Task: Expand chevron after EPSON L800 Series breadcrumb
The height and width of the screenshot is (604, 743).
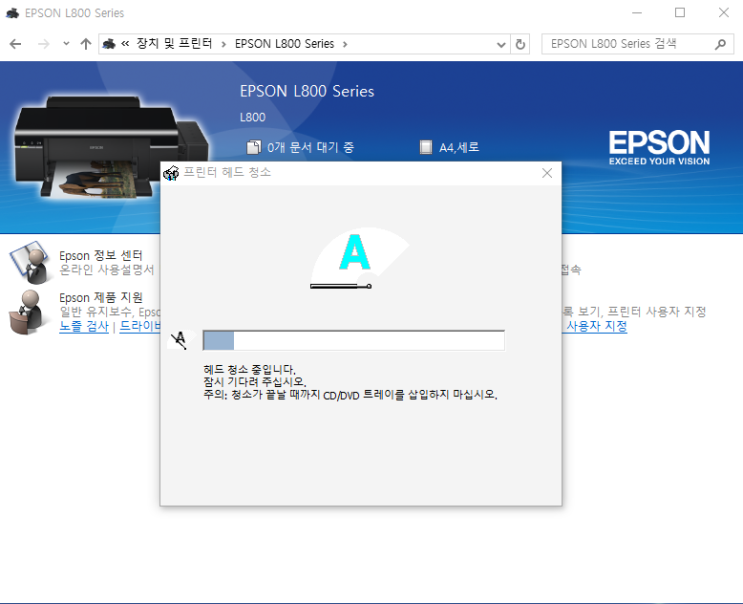Action: click(345, 44)
